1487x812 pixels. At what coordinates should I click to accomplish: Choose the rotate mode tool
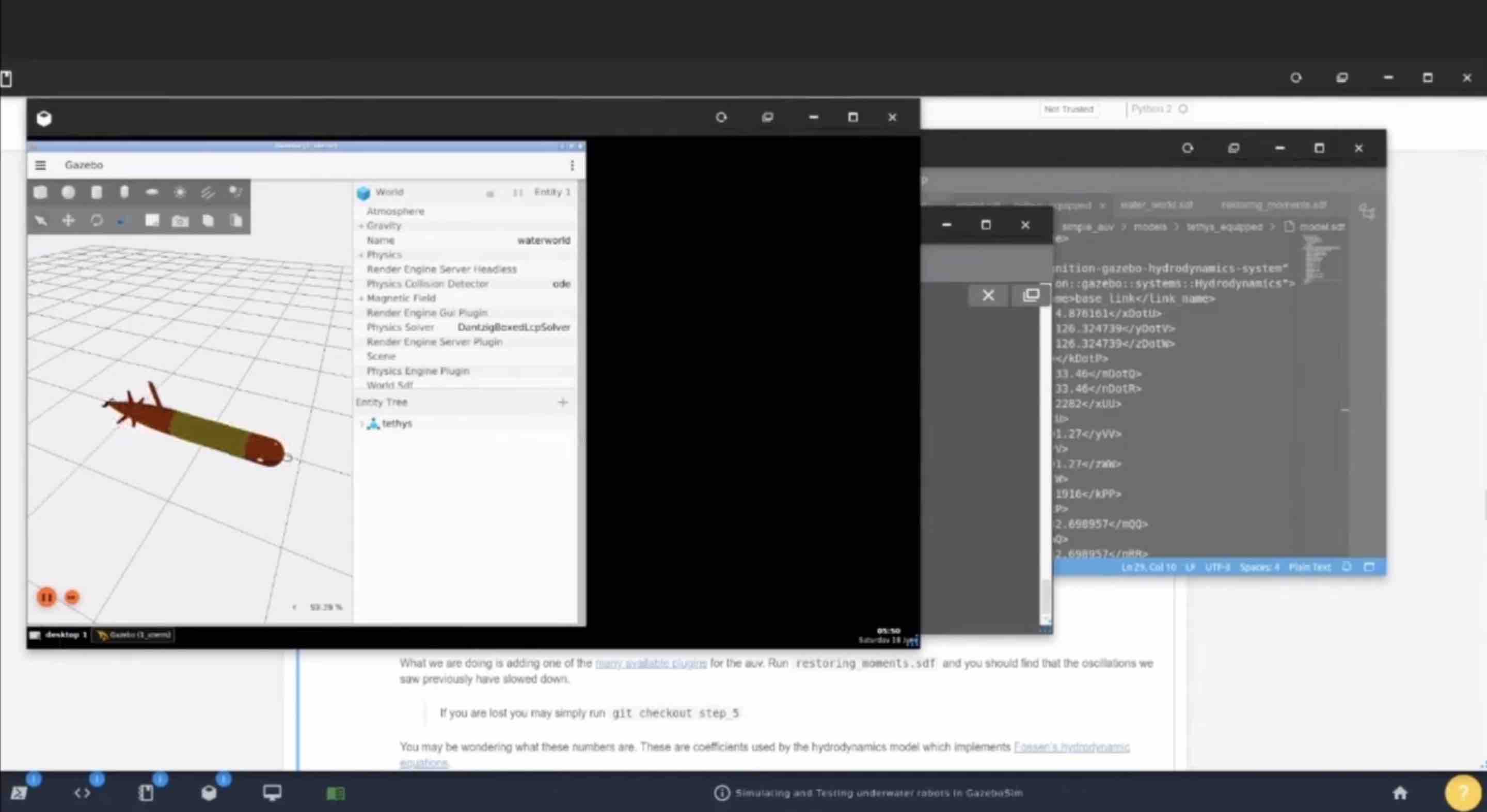click(x=97, y=220)
